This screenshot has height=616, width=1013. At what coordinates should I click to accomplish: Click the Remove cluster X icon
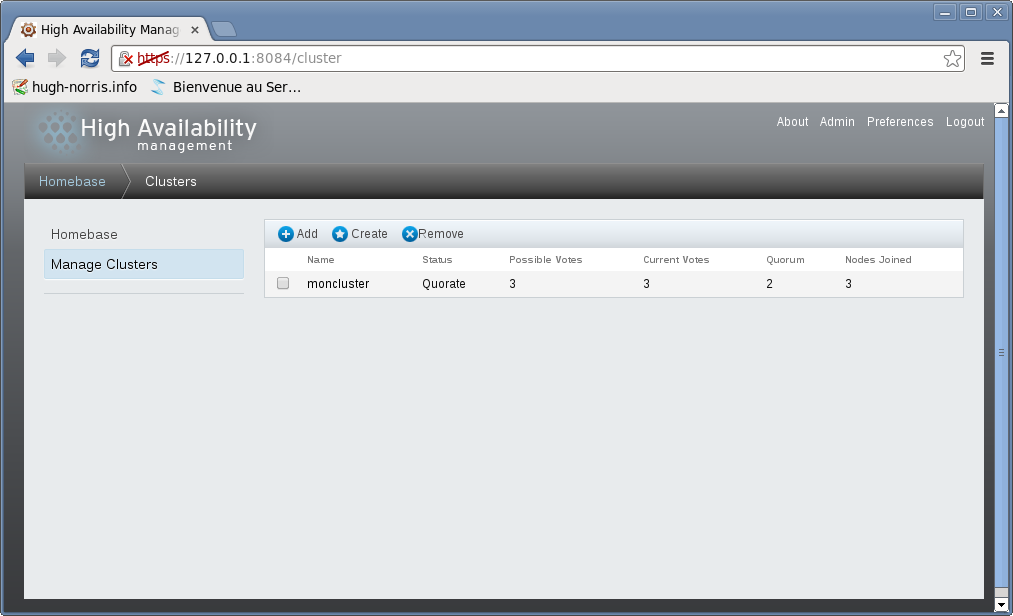click(410, 234)
